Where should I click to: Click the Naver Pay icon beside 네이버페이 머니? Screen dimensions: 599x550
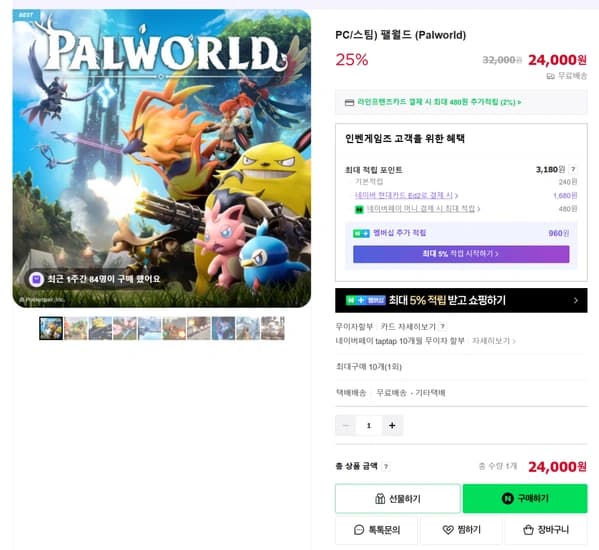coord(359,209)
